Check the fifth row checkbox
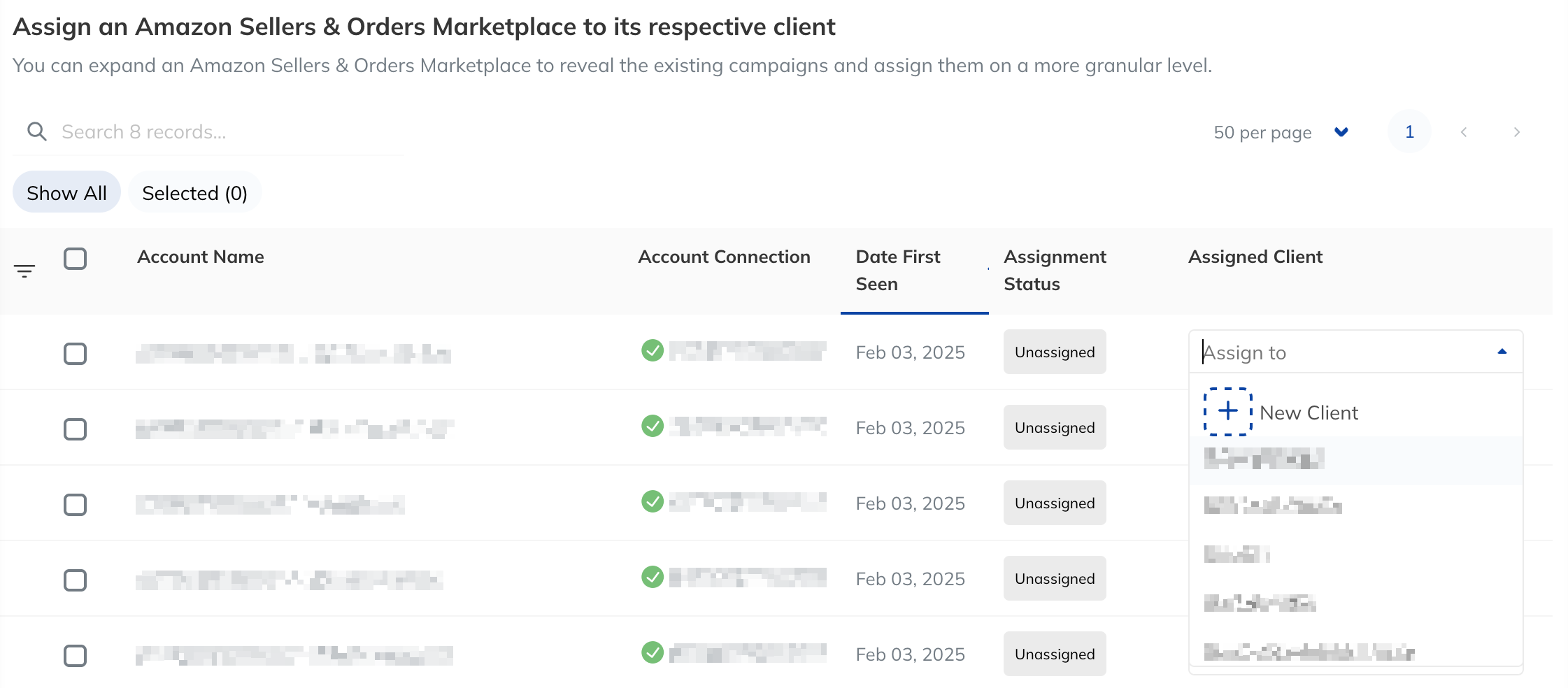Image resolution: width=1568 pixels, height=688 pixels. pyautogui.click(x=75, y=656)
